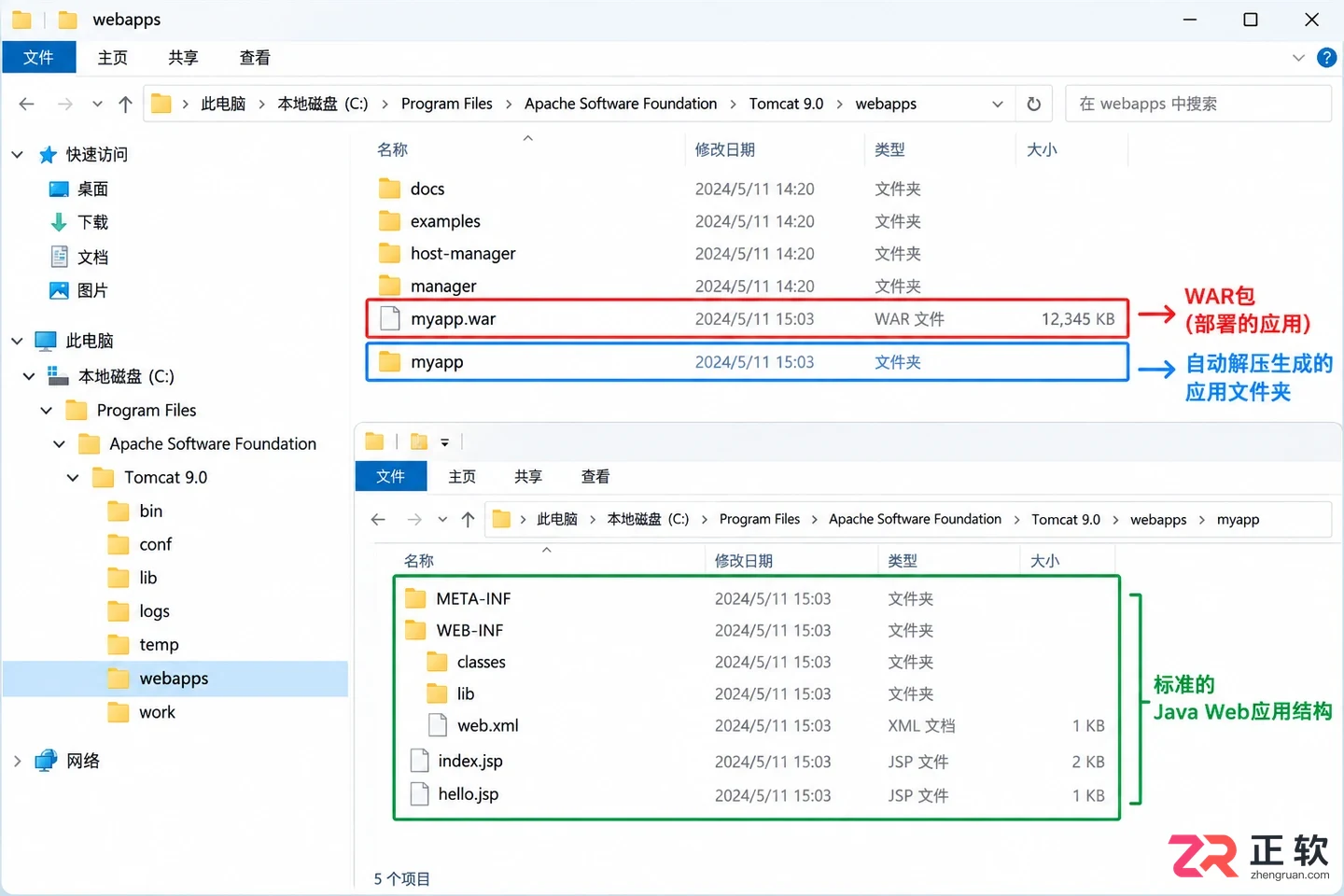1344x896 pixels.
Task: Open the docs folder icon
Action: click(389, 189)
